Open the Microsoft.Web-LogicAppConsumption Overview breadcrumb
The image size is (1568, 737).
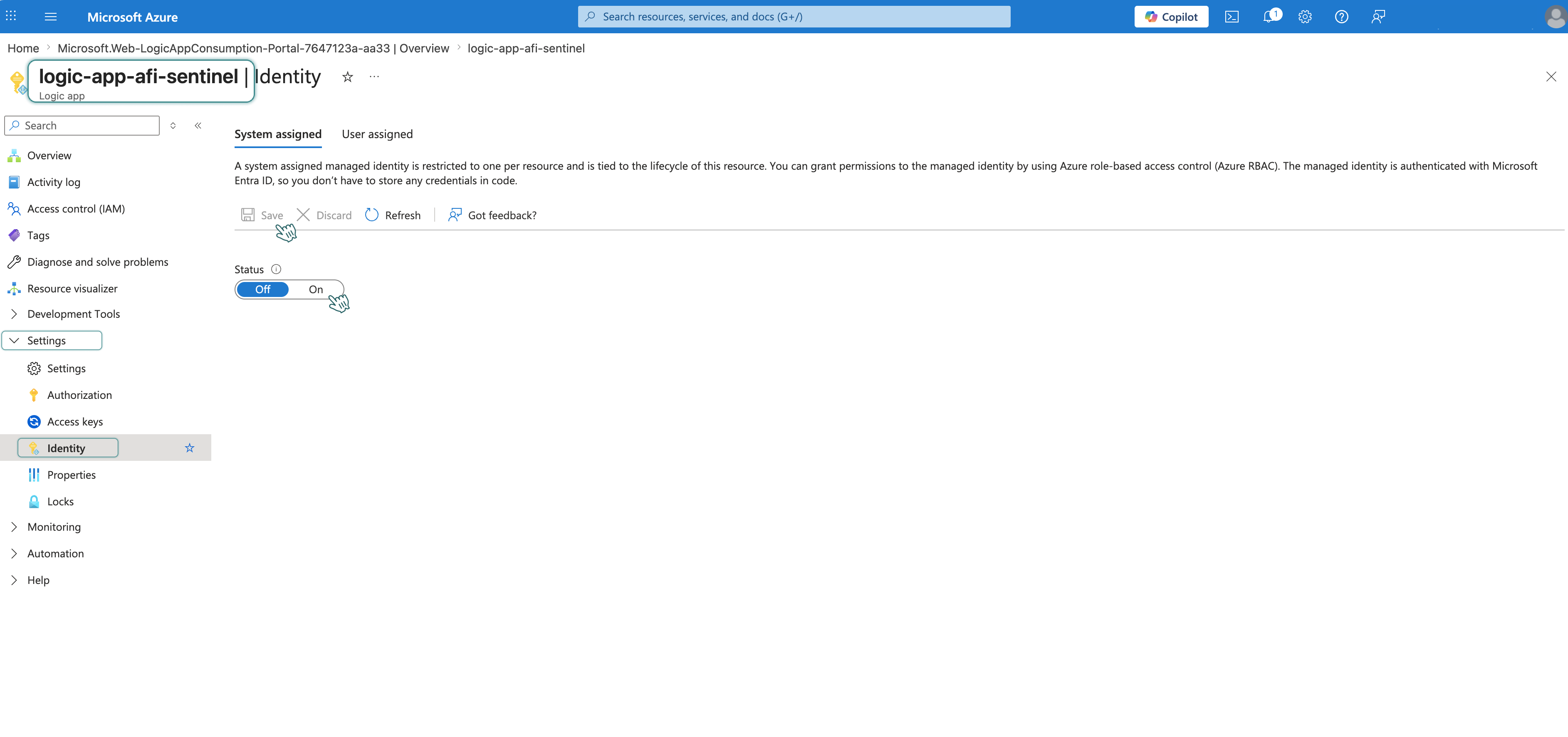[x=253, y=48]
